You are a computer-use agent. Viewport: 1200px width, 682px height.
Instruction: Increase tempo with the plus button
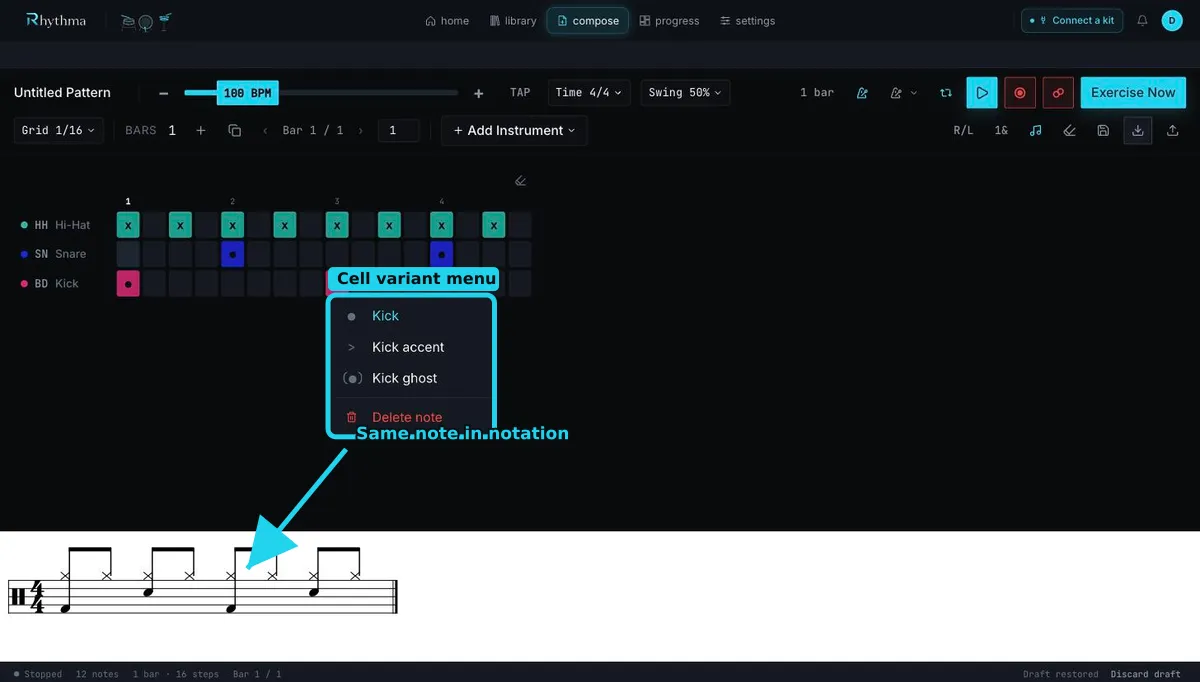click(x=479, y=93)
